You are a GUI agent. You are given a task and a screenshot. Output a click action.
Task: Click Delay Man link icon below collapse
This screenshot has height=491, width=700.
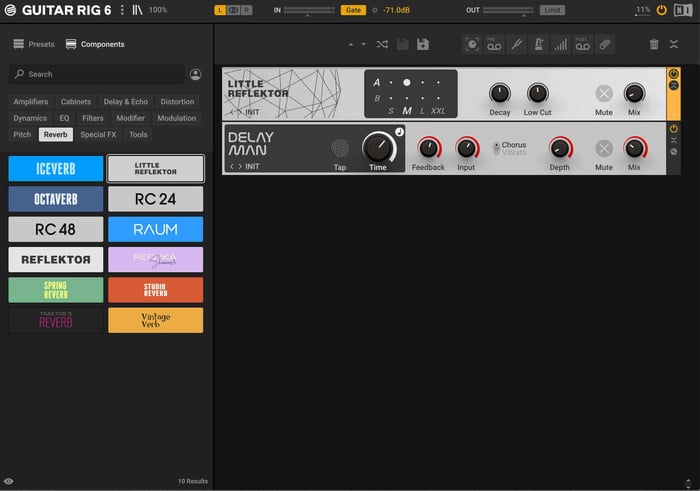click(x=674, y=152)
